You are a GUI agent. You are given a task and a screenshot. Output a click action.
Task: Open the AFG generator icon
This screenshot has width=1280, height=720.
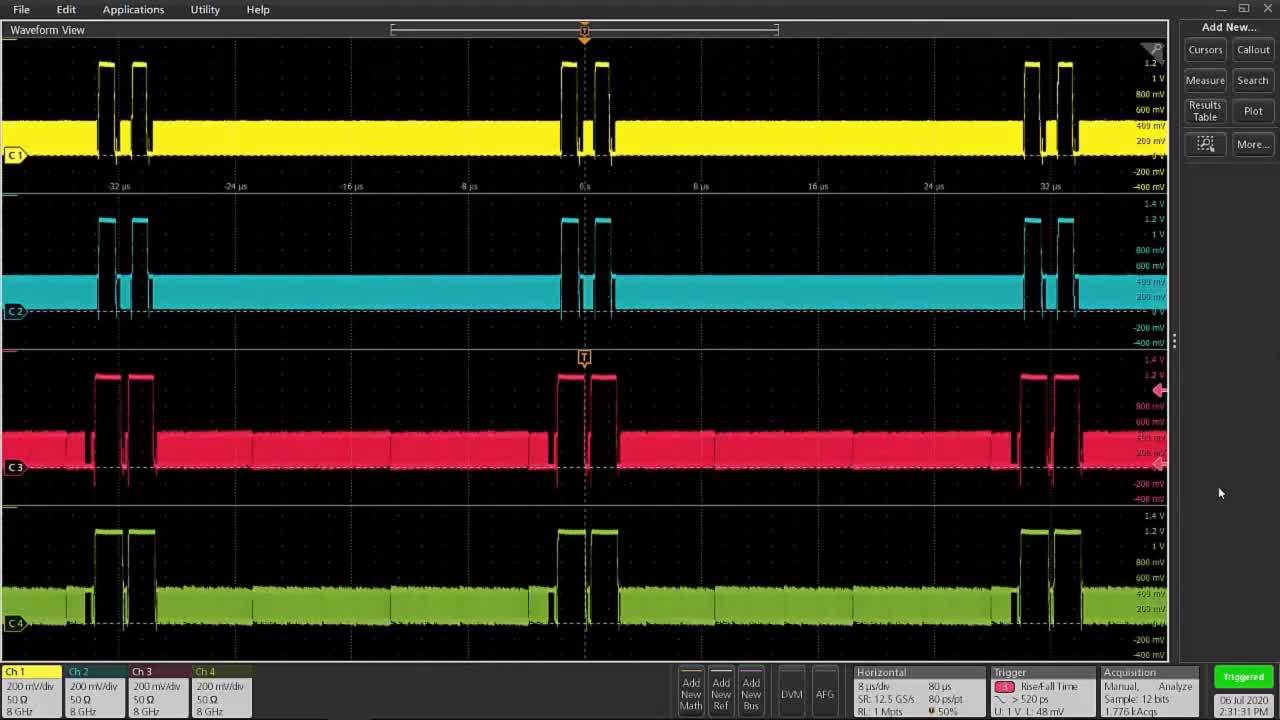[x=825, y=692]
